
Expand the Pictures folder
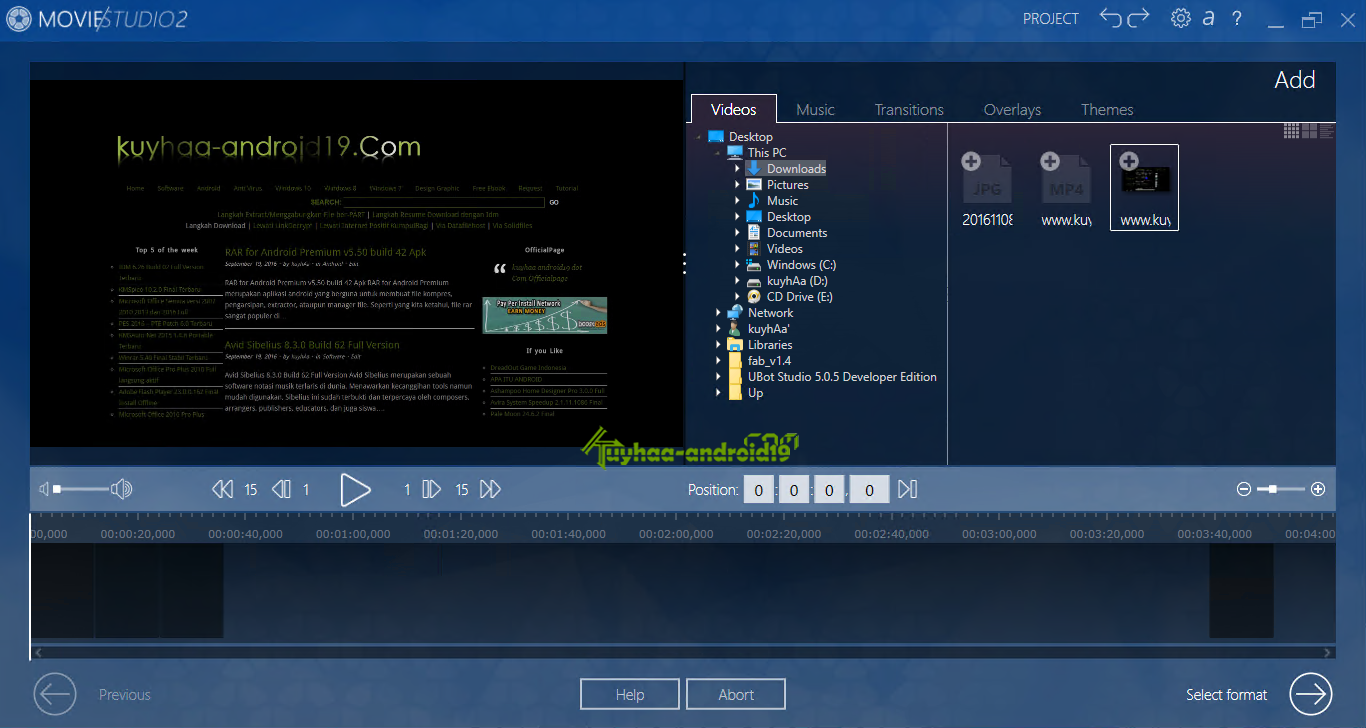[x=737, y=185]
